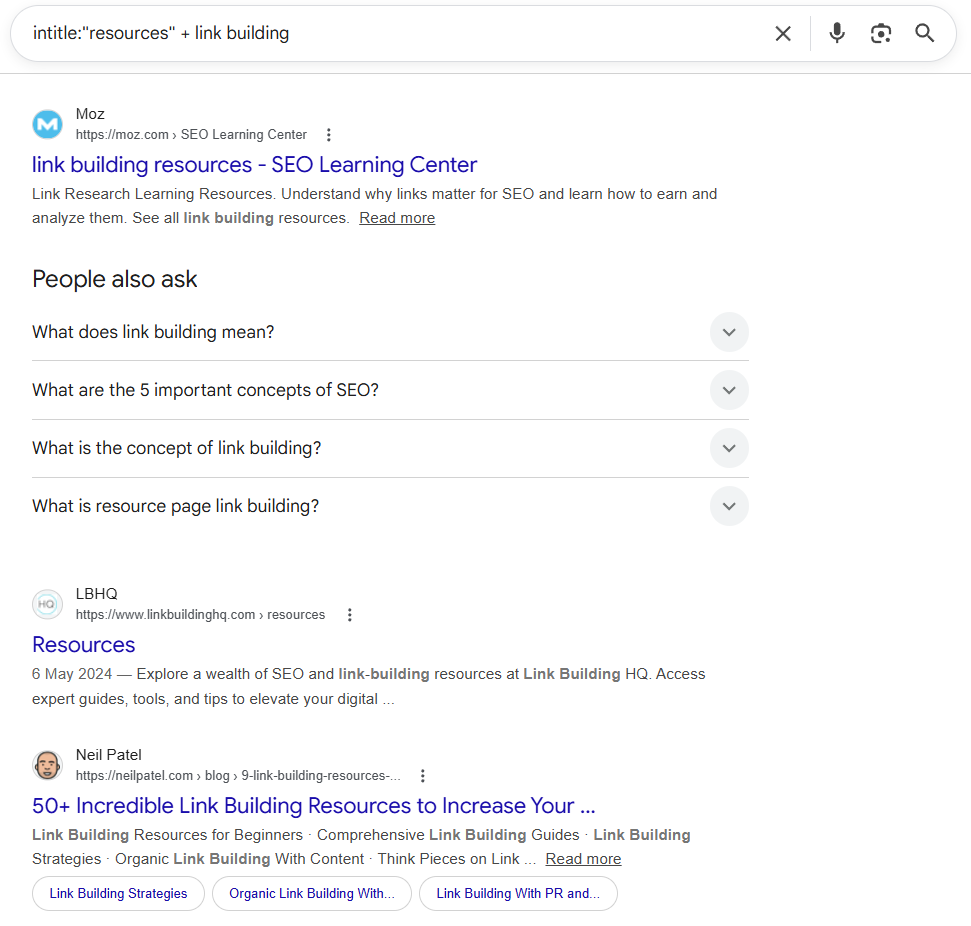Expand "What are the 5 important concepts of SEO?"
The height and width of the screenshot is (926, 971).
pos(729,390)
